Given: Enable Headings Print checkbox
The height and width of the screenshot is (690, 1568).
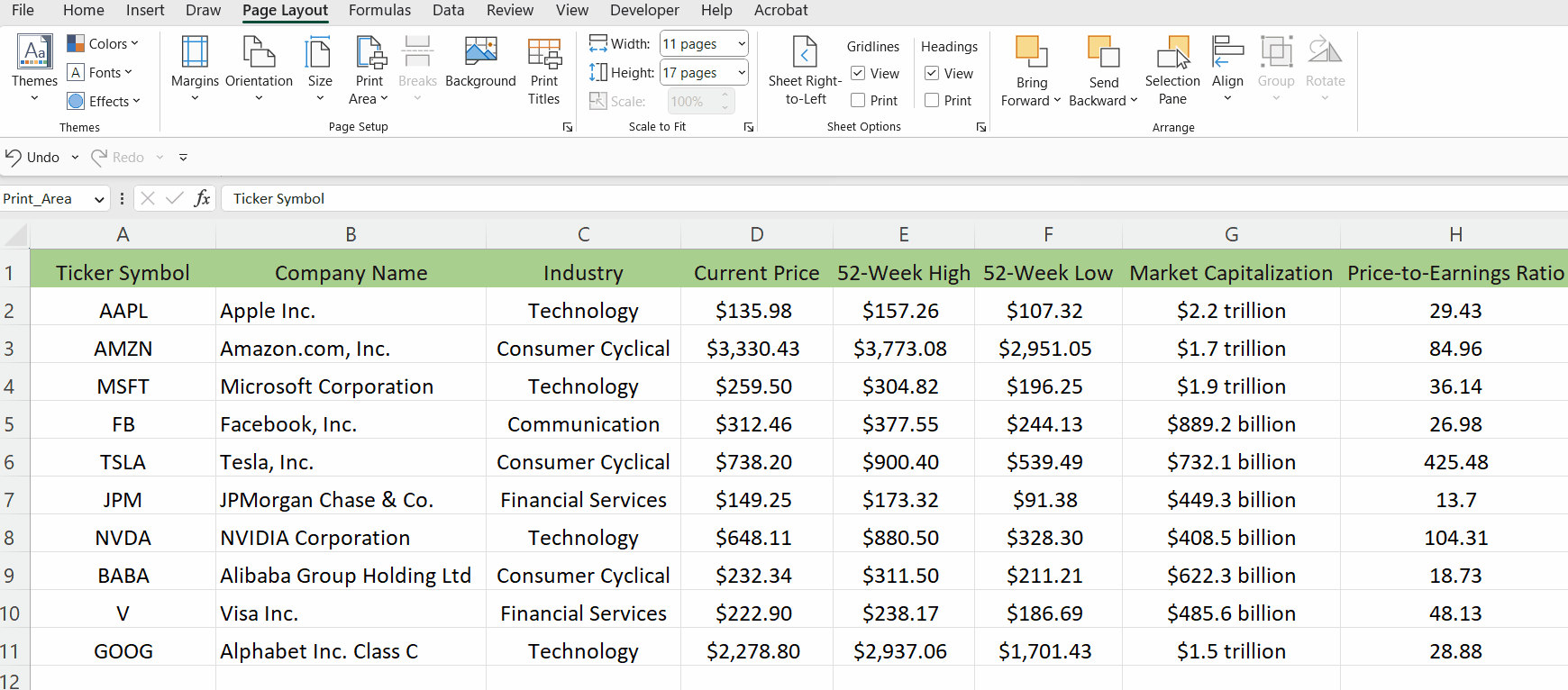Looking at the screenshot, I should [x=933, y=100].
